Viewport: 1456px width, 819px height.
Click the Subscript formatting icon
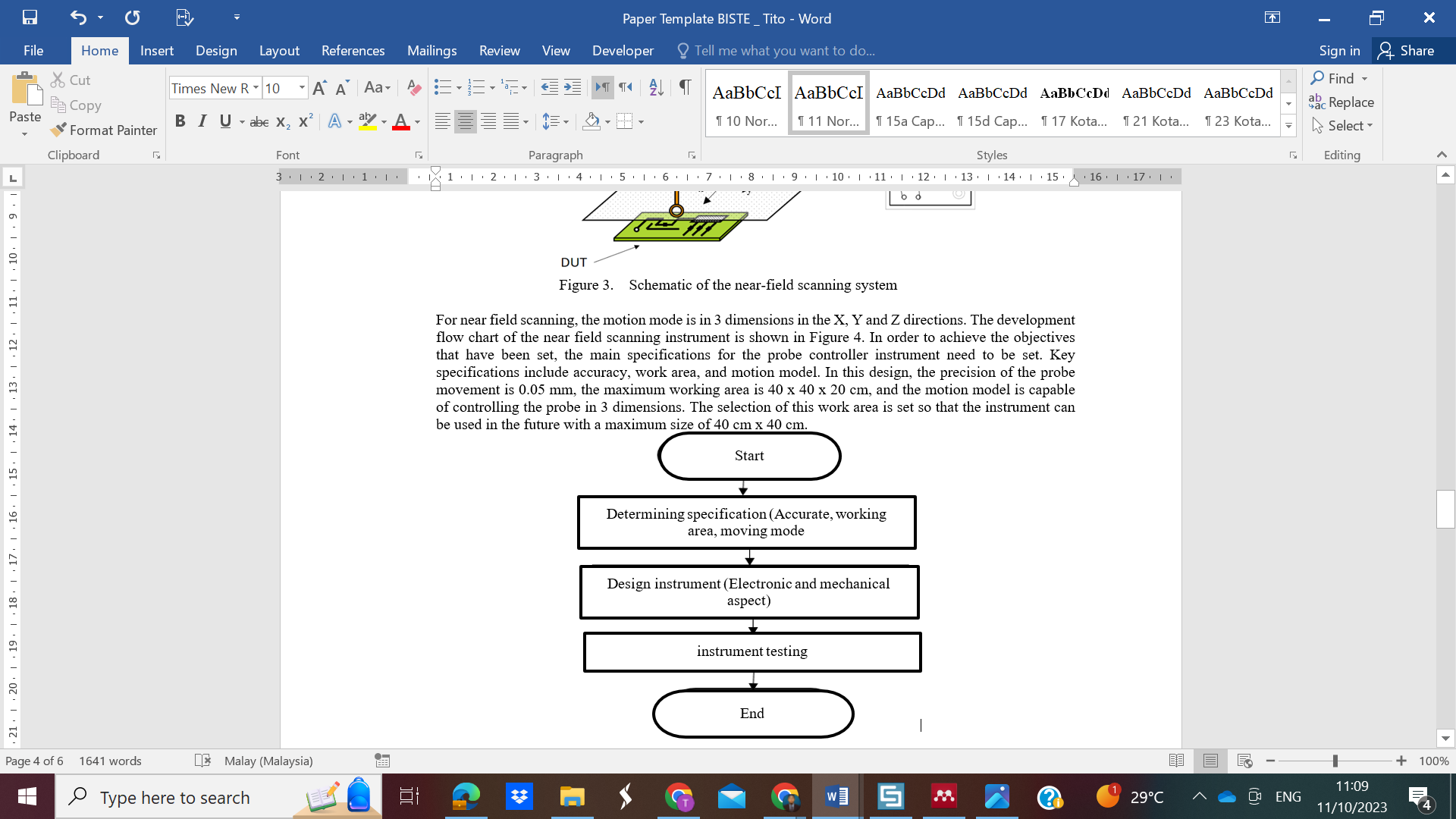click(283, 122)
